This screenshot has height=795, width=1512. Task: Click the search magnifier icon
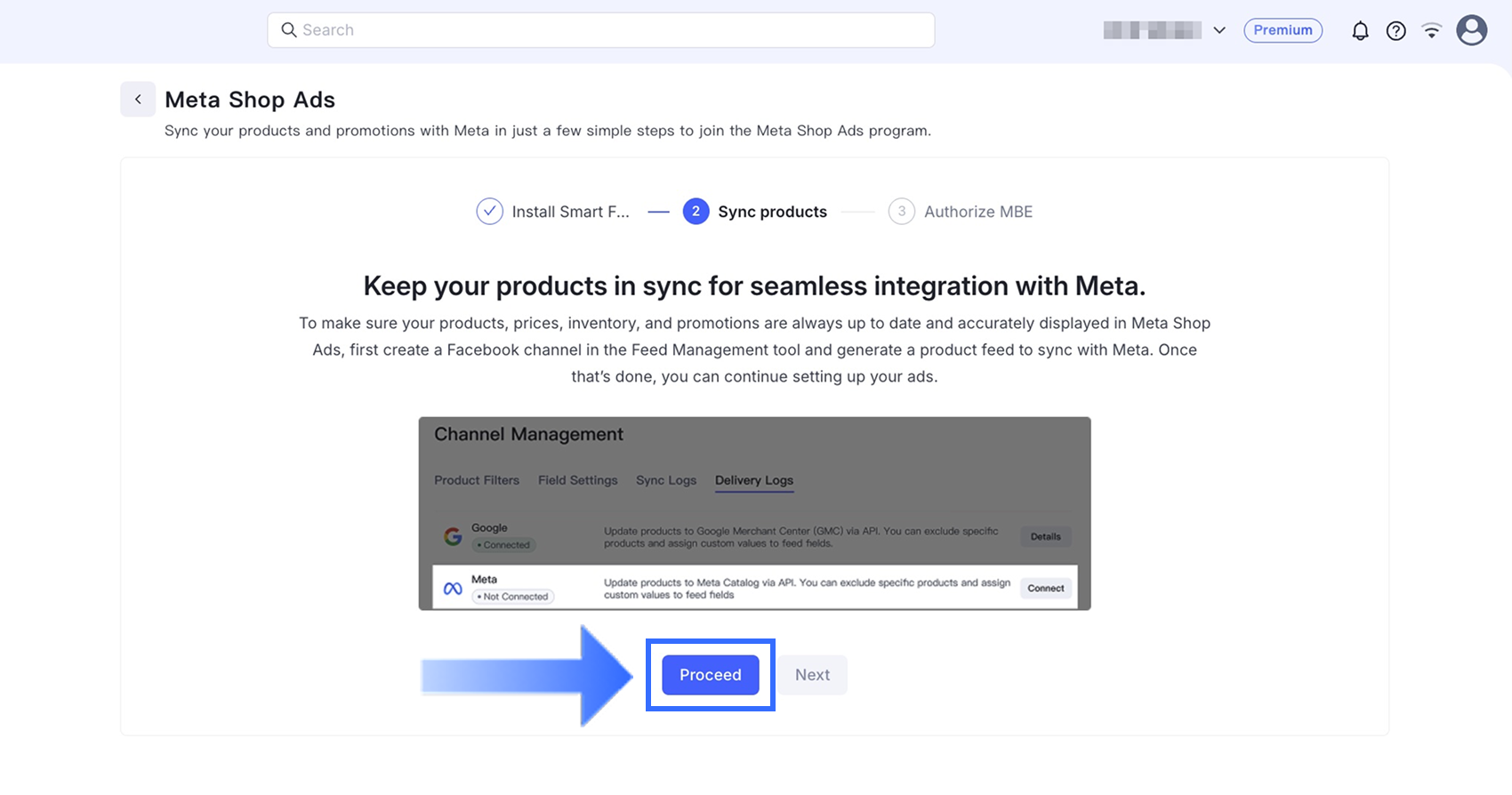click(x=288, y=30)
